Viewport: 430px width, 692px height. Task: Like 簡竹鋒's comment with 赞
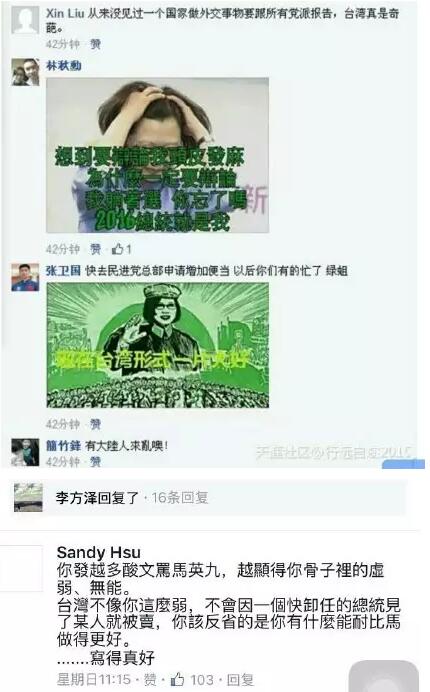95,462
